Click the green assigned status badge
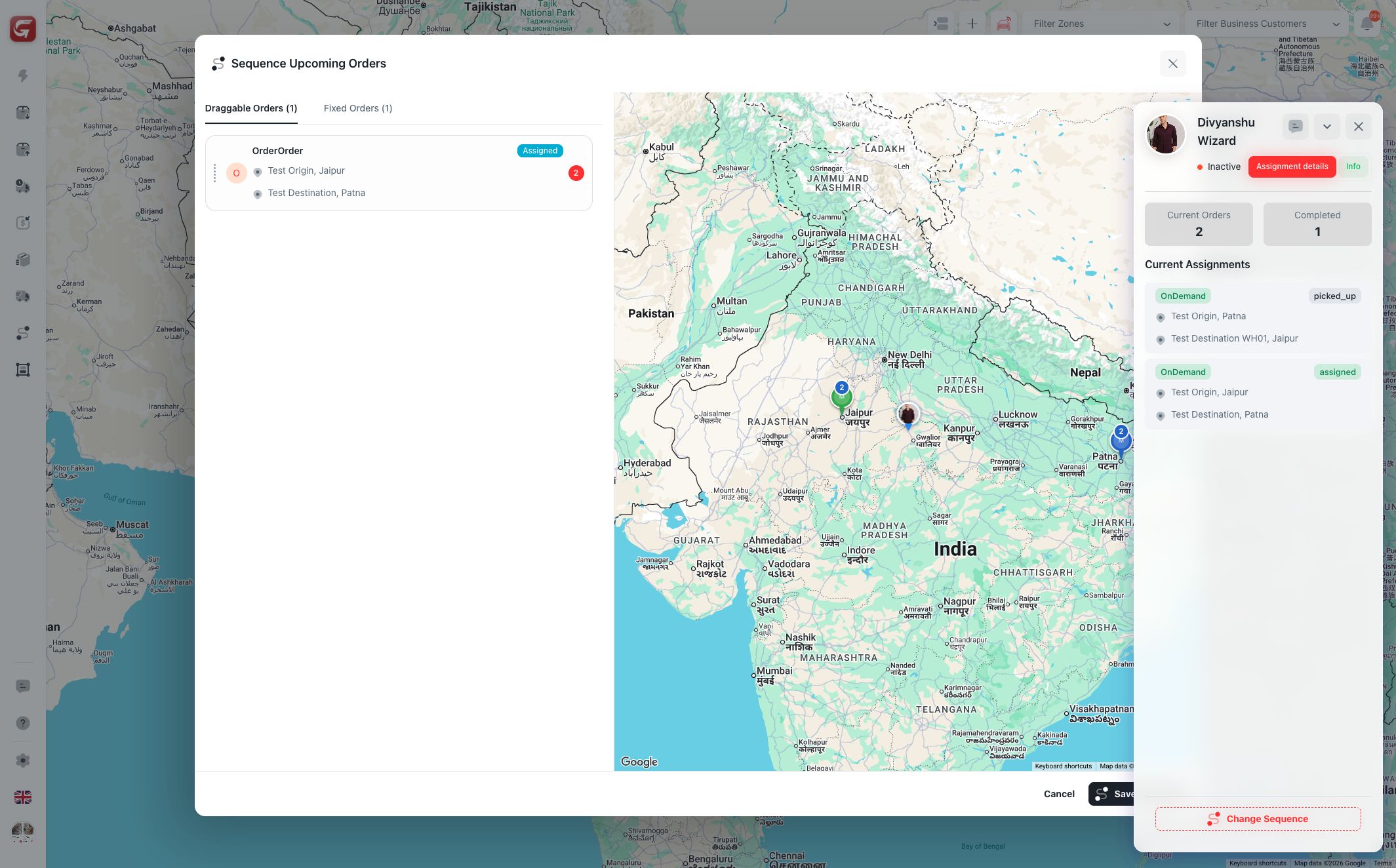1396x868 pixels. pyautogui.click(x=1338, y=372)
